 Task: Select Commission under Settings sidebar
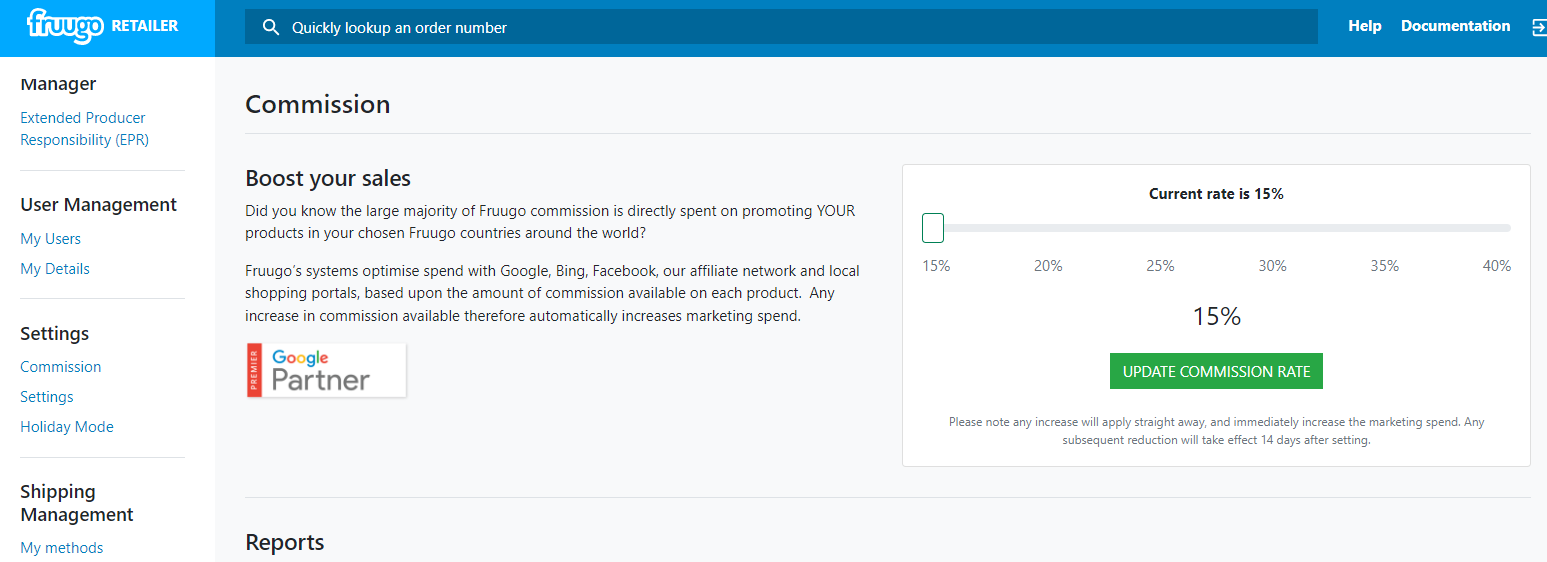click(61, 367)
